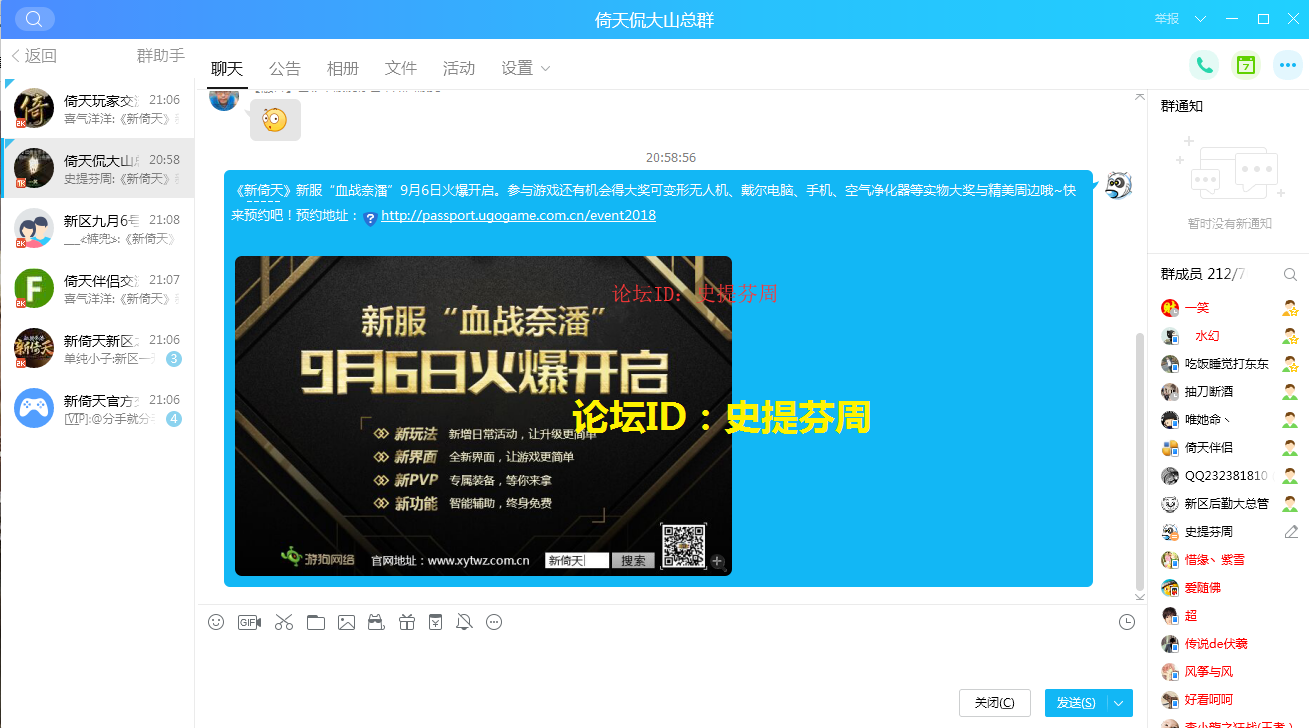
Task: Open the search box at top left
Action: point(35,19)
